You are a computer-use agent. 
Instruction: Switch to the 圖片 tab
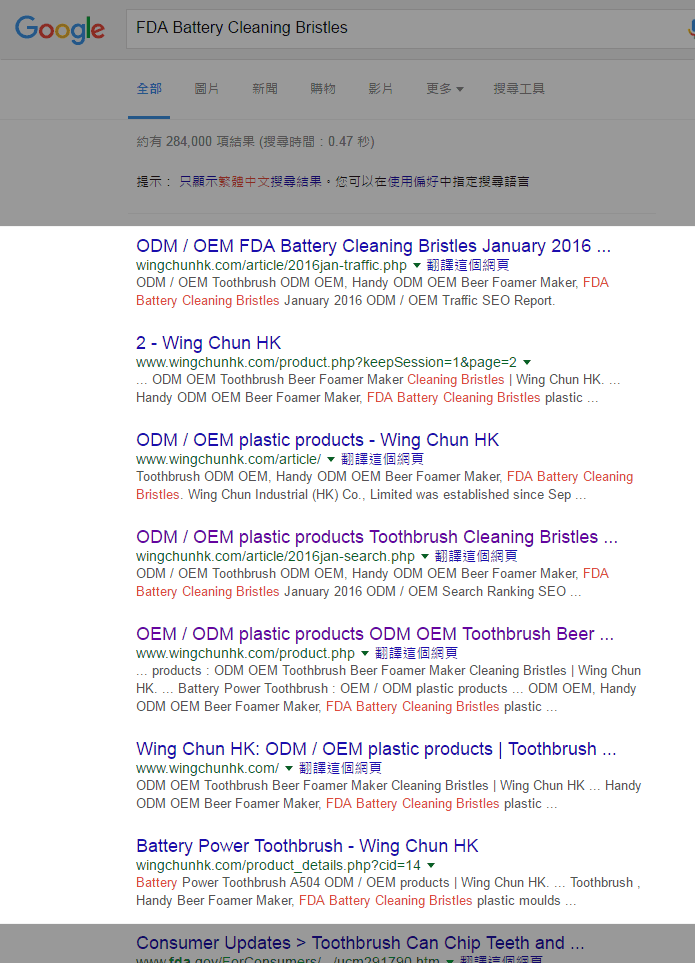tap(207, 89)
